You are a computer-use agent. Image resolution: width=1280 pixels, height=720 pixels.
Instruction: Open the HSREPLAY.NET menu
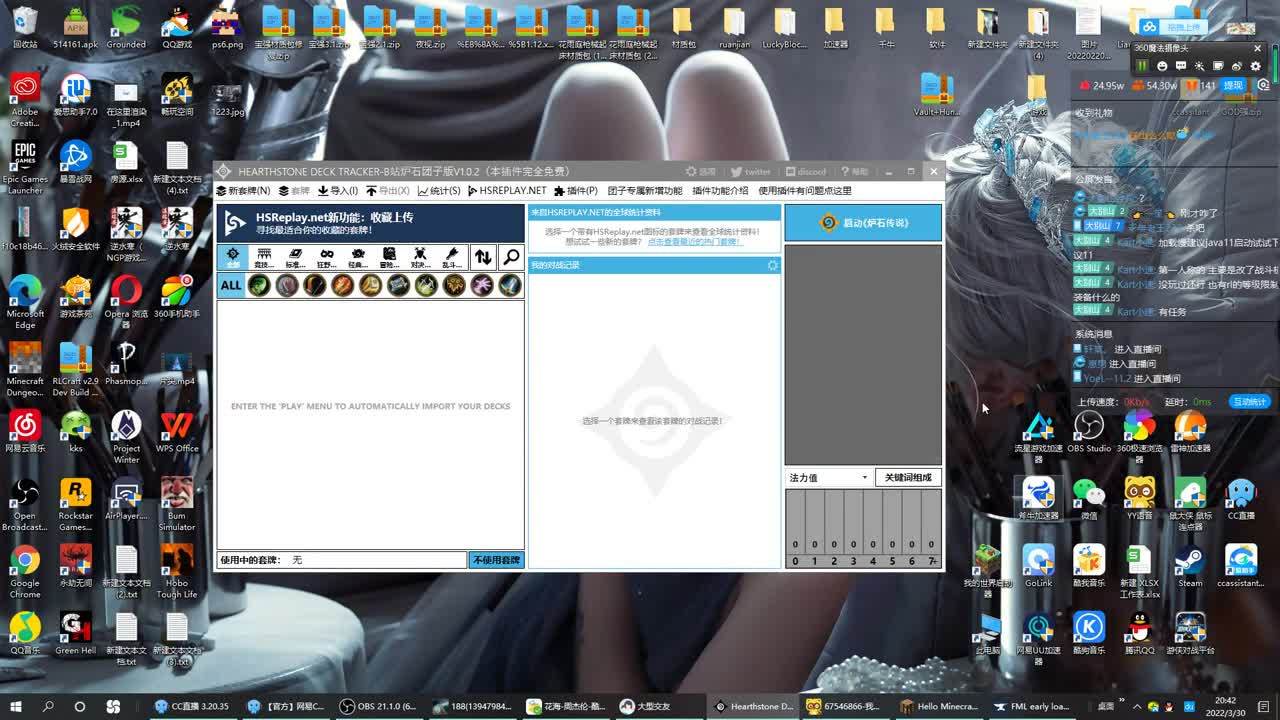(x=507, y=191)
